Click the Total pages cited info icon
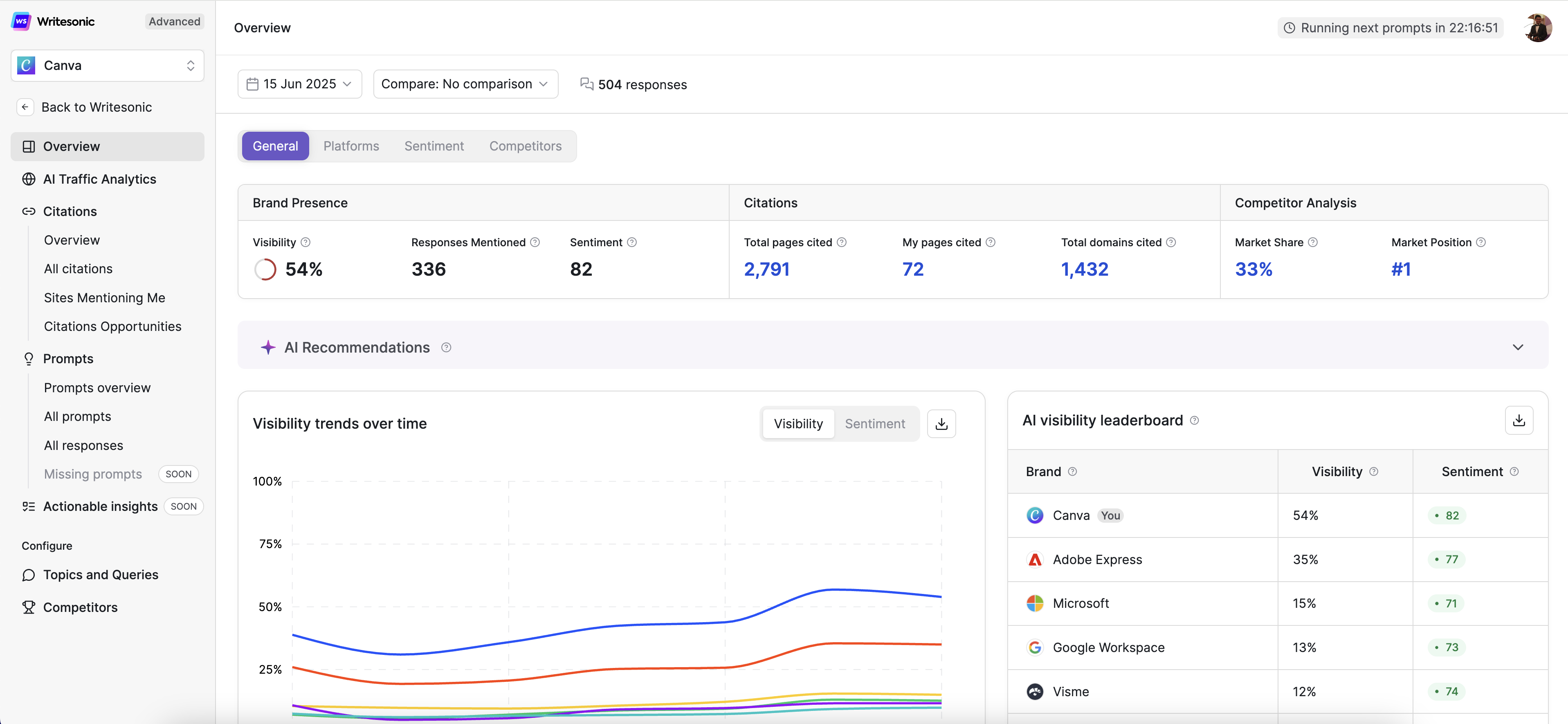Screen dimensions: 1568x724 click(x=842, y=242)
